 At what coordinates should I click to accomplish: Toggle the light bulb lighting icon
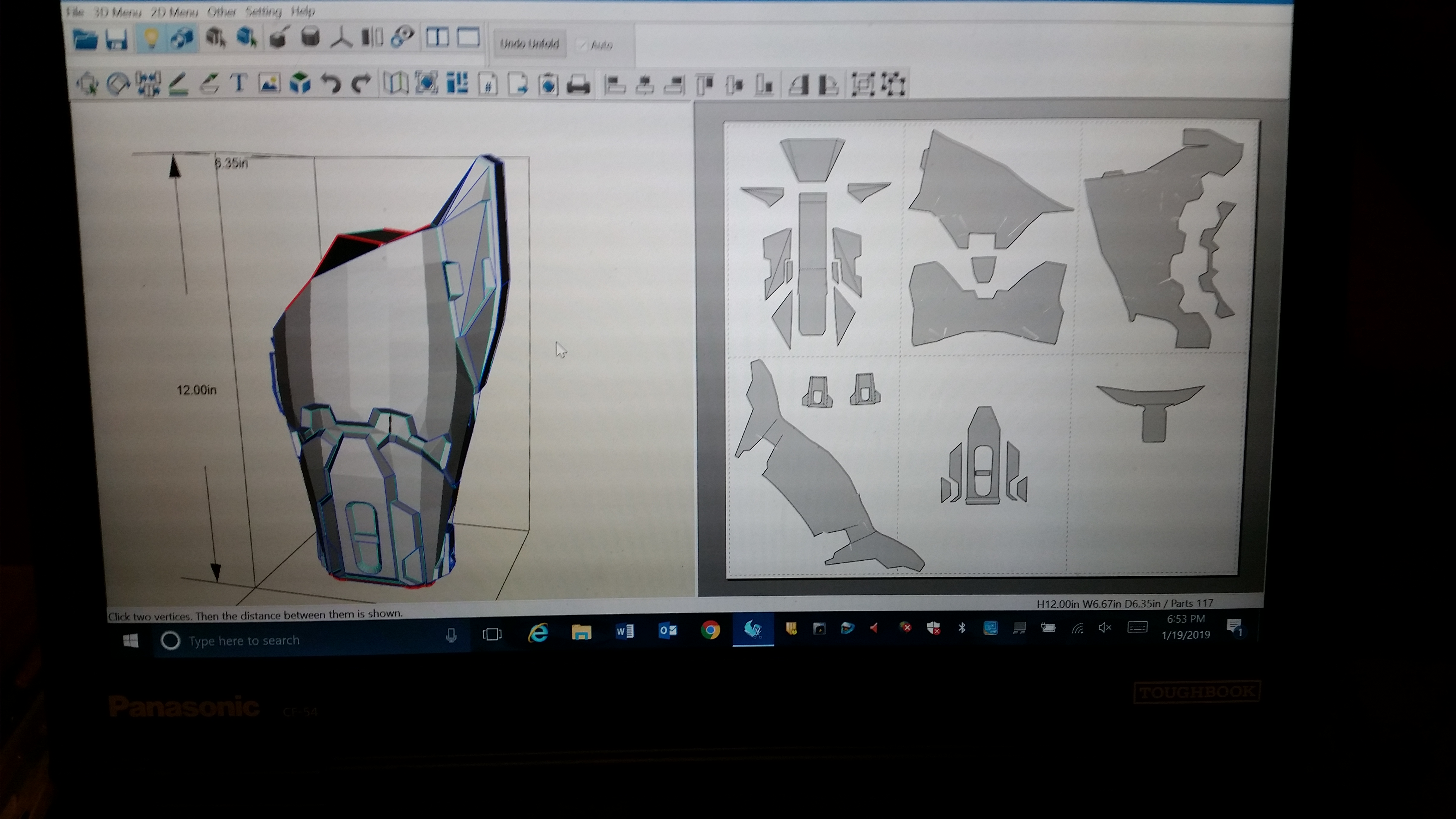point(151,39)
